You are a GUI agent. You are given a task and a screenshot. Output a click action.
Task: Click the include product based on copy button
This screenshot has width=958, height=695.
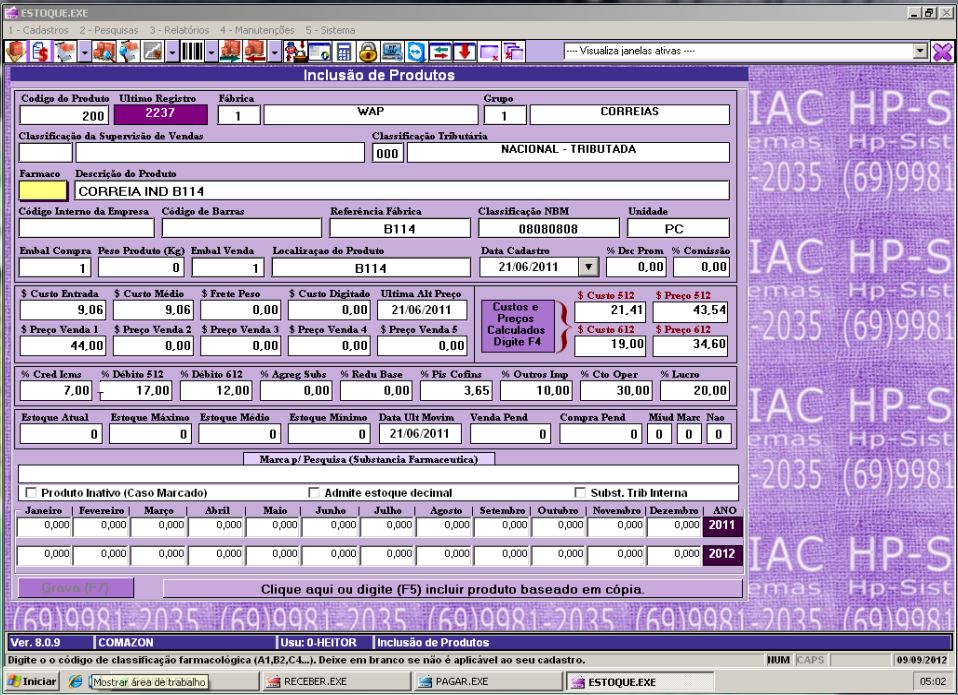[x=452, y=589]
